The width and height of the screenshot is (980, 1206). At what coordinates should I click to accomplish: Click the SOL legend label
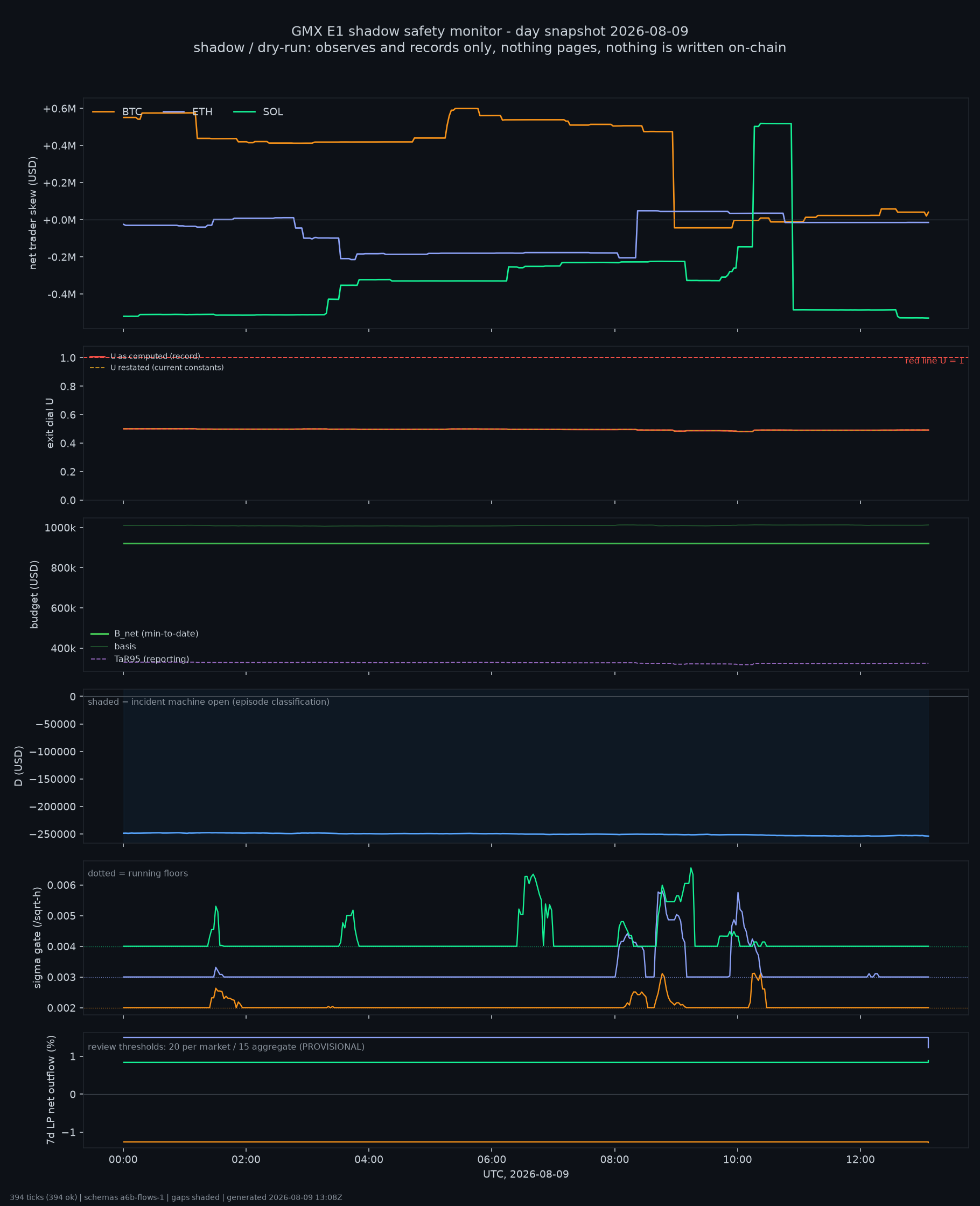pyautogui.click(x=272, y=112)
